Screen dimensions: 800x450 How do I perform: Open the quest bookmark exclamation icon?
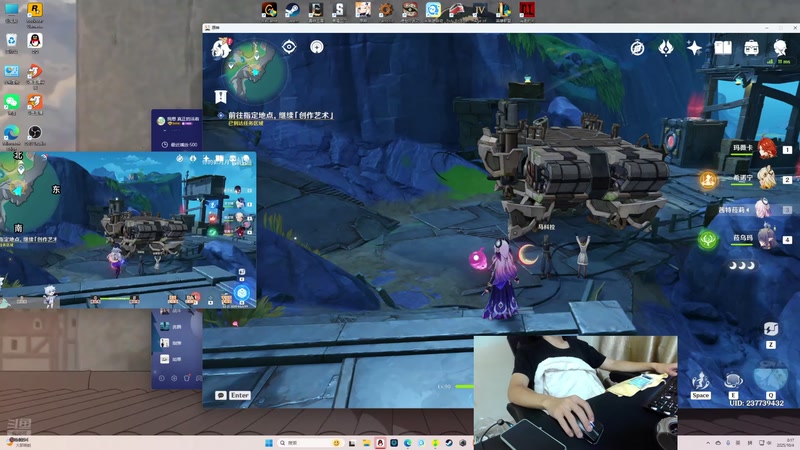(x=220, y=96)
